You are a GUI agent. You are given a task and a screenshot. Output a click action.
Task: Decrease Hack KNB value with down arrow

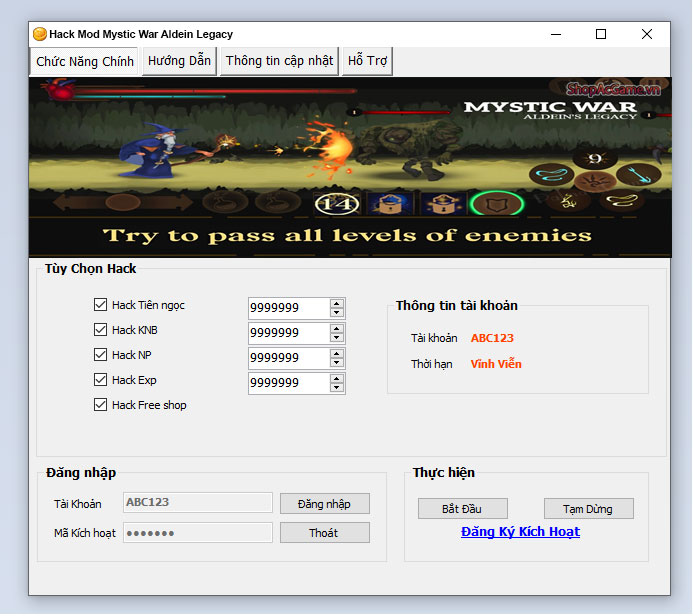(337, 338)
